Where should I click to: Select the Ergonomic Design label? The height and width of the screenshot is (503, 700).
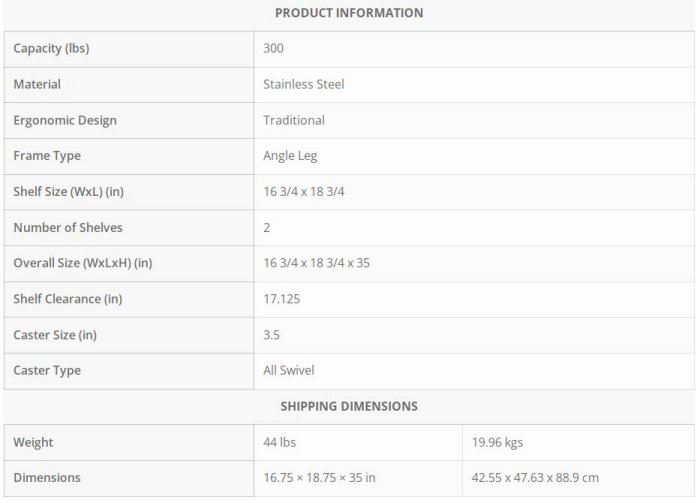point(65,121)
